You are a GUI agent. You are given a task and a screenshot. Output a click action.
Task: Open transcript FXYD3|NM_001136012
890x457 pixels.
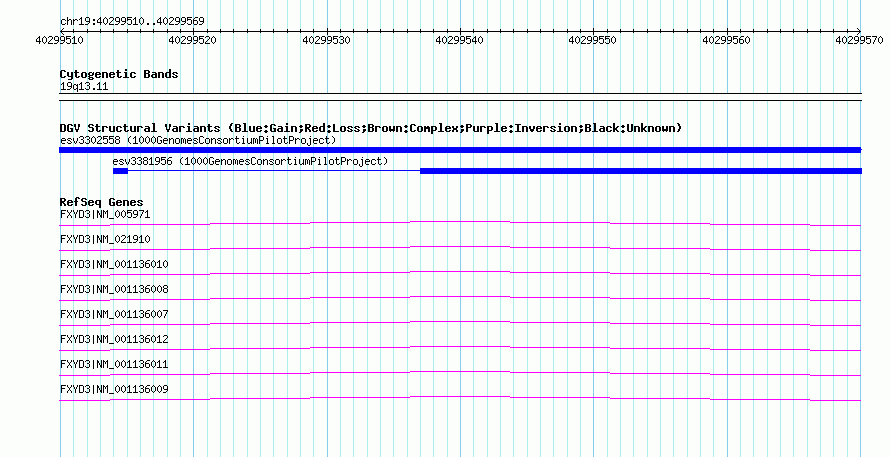114,339
